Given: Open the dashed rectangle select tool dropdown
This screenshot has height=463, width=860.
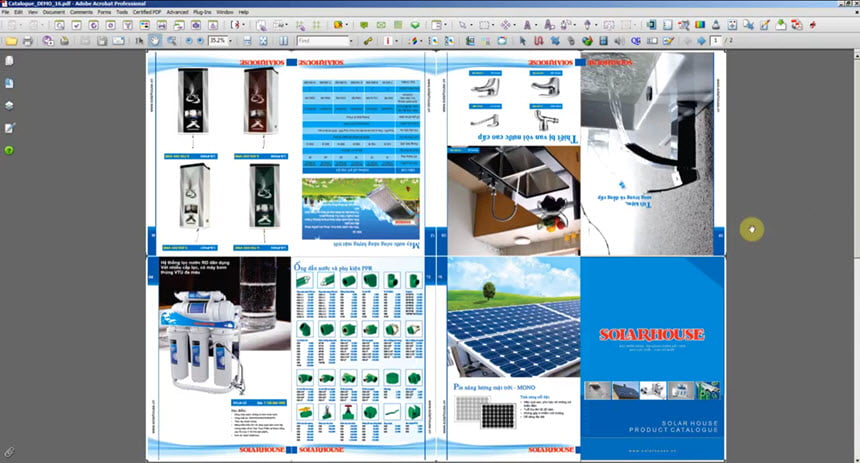Looking at the screenshot, I should pos(493,25).
